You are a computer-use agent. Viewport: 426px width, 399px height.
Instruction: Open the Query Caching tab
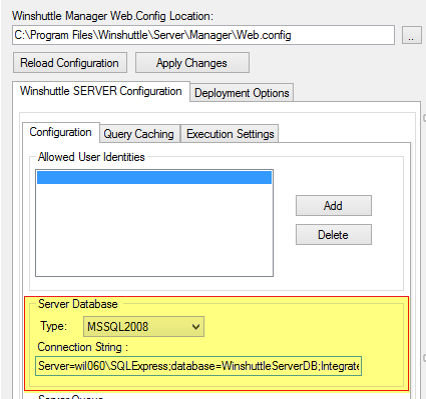pyautogui.click(x=139, y=134)
